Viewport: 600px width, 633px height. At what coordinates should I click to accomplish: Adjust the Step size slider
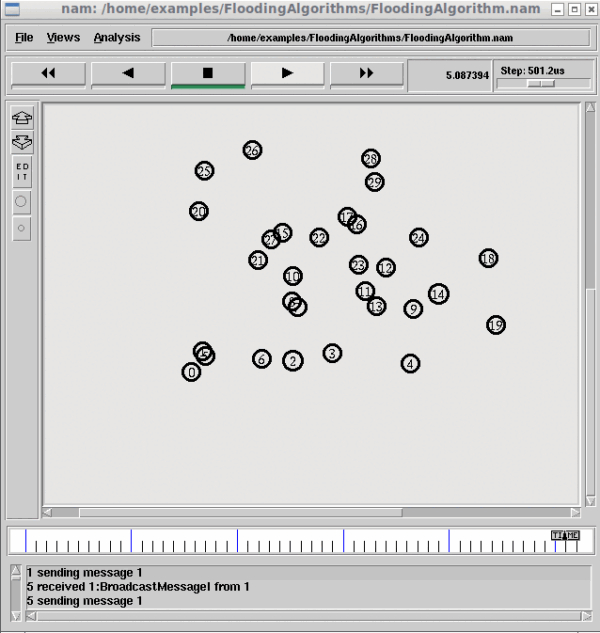pyautogui.click(x=543, y=84)
